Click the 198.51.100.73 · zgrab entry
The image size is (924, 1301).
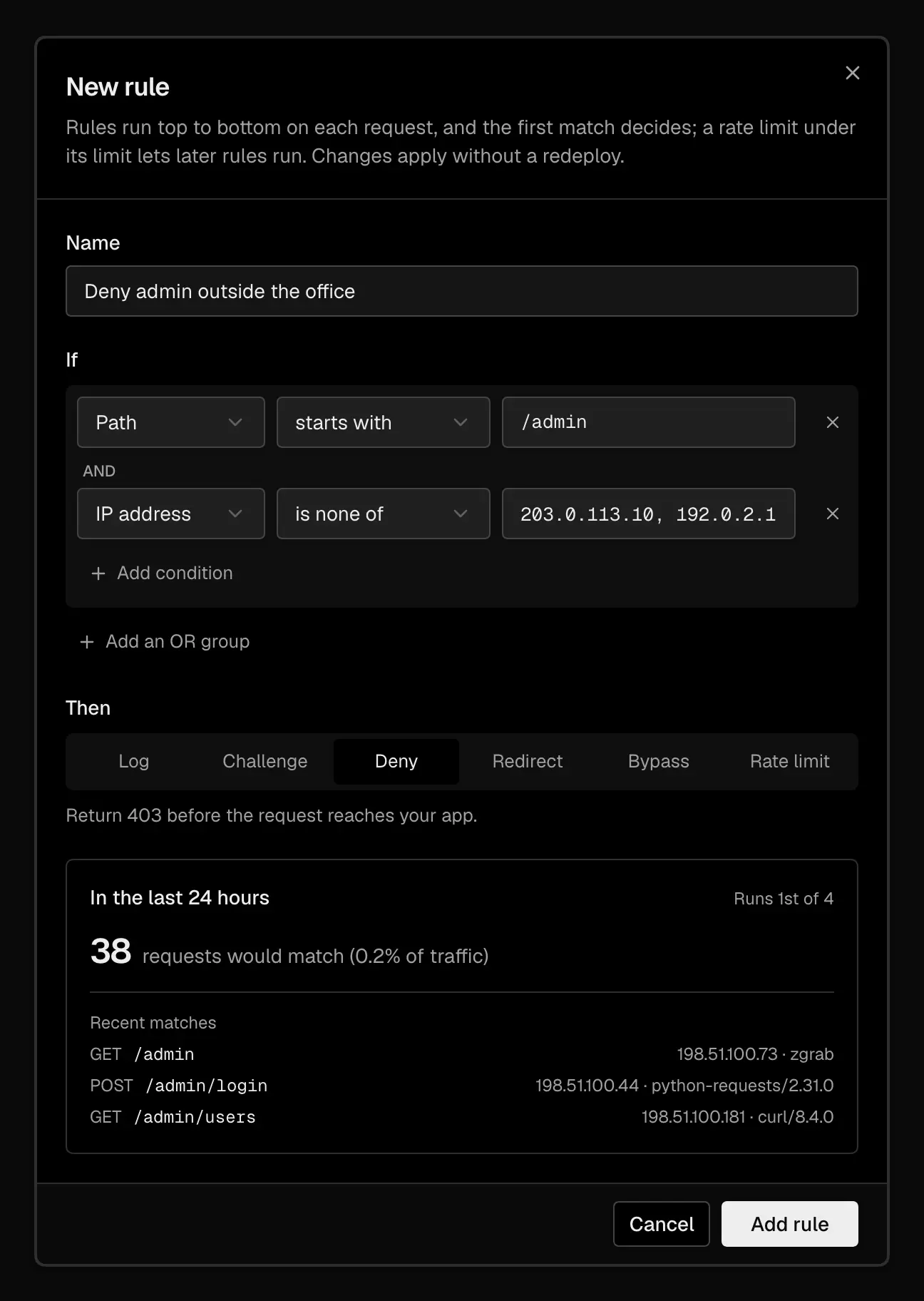coord(755,1054)
